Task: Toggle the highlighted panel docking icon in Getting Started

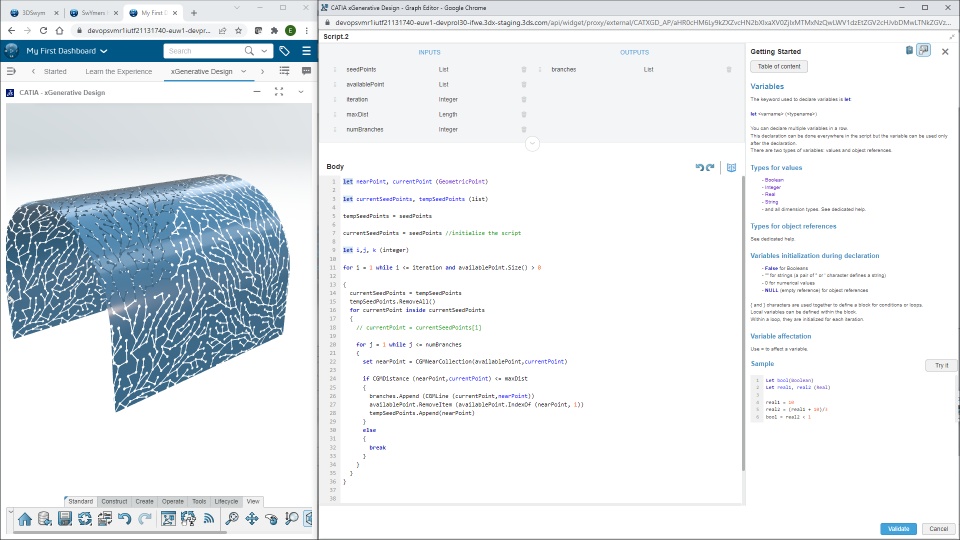Action: 923,51
